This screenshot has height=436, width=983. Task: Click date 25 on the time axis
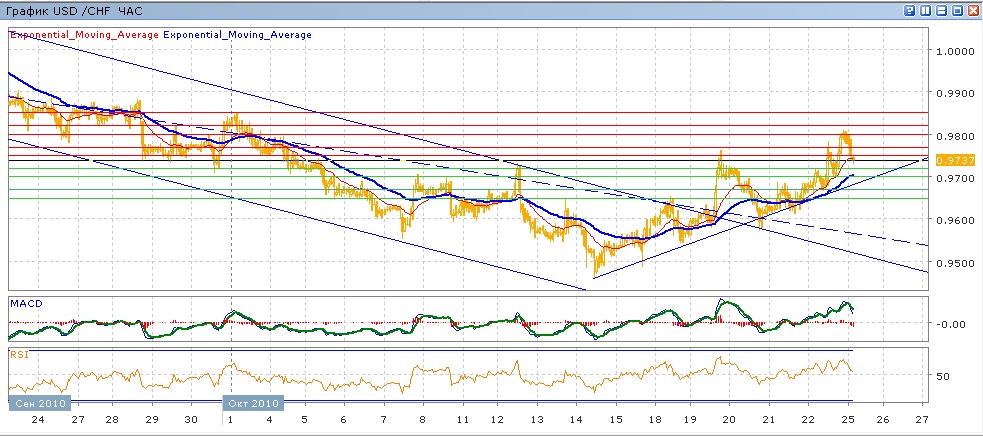coord(845,421)
